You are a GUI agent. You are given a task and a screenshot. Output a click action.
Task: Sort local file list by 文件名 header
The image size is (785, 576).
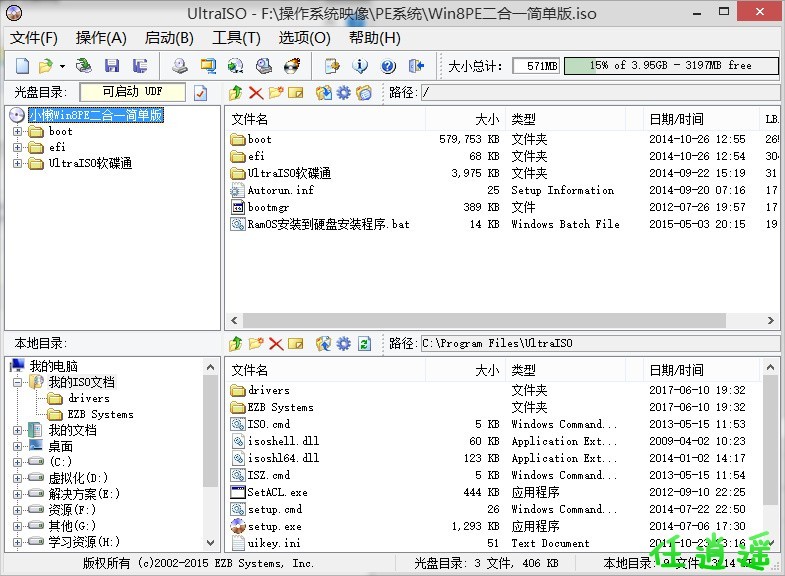point(327,370)
